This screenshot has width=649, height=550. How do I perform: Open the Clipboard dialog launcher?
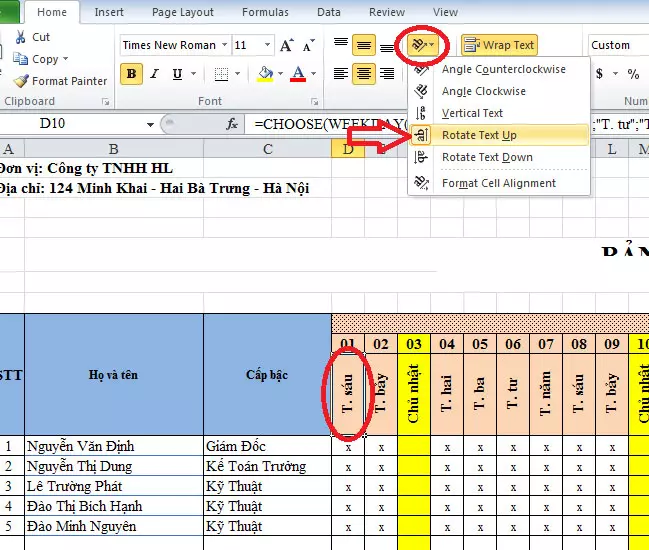pyautogui.click(x=106, y=101)
